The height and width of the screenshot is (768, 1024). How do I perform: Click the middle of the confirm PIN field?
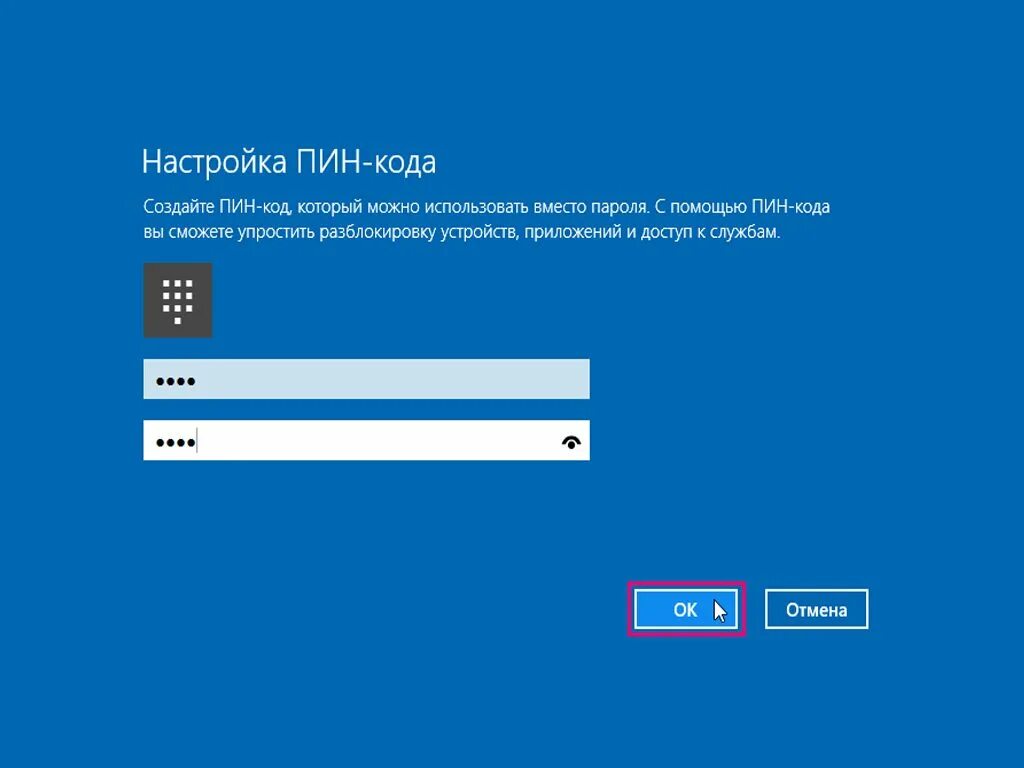click(x=366, y=440)
